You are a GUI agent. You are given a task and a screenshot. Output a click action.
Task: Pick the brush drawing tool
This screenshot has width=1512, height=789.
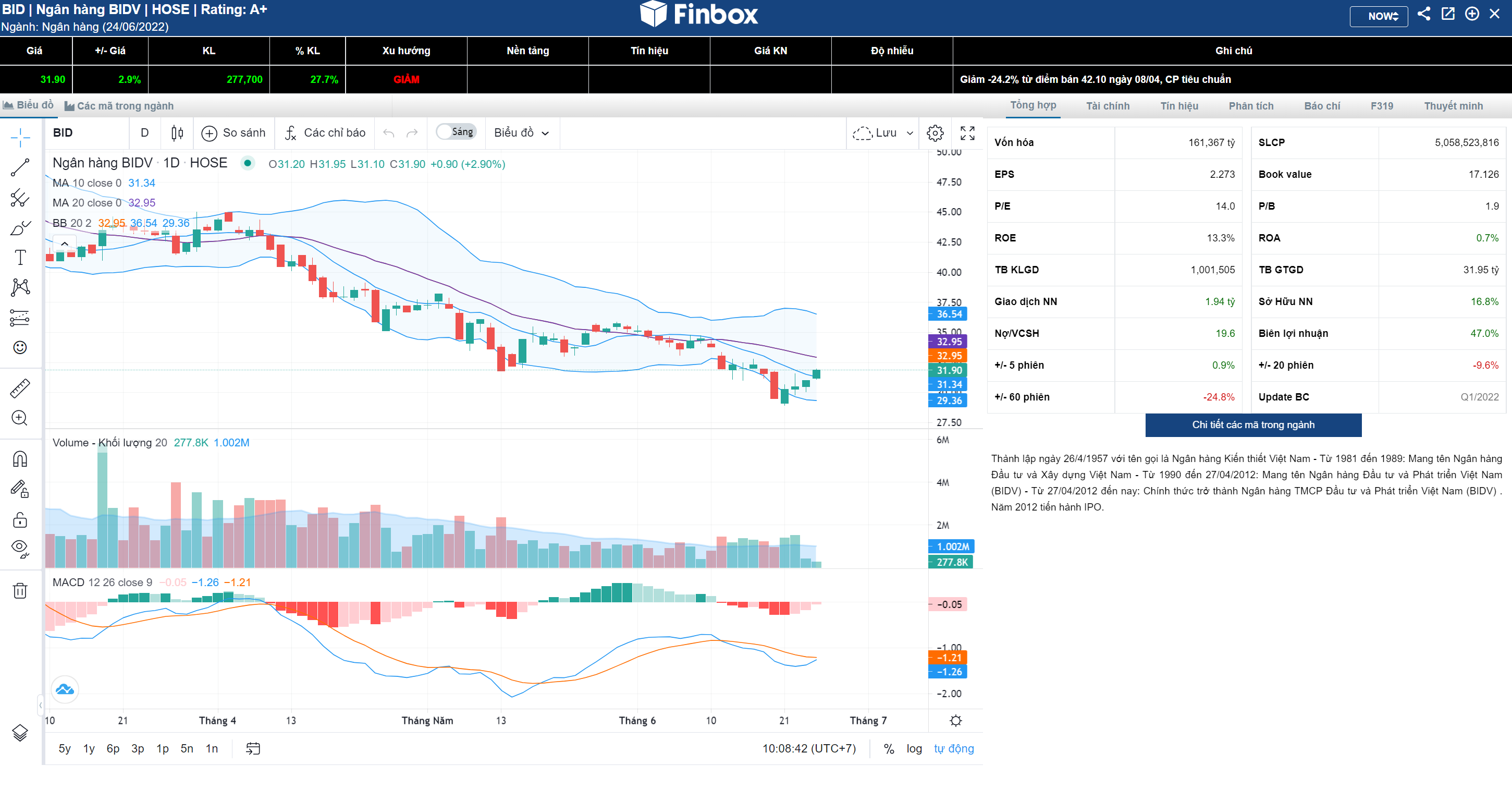click(20, 227)
